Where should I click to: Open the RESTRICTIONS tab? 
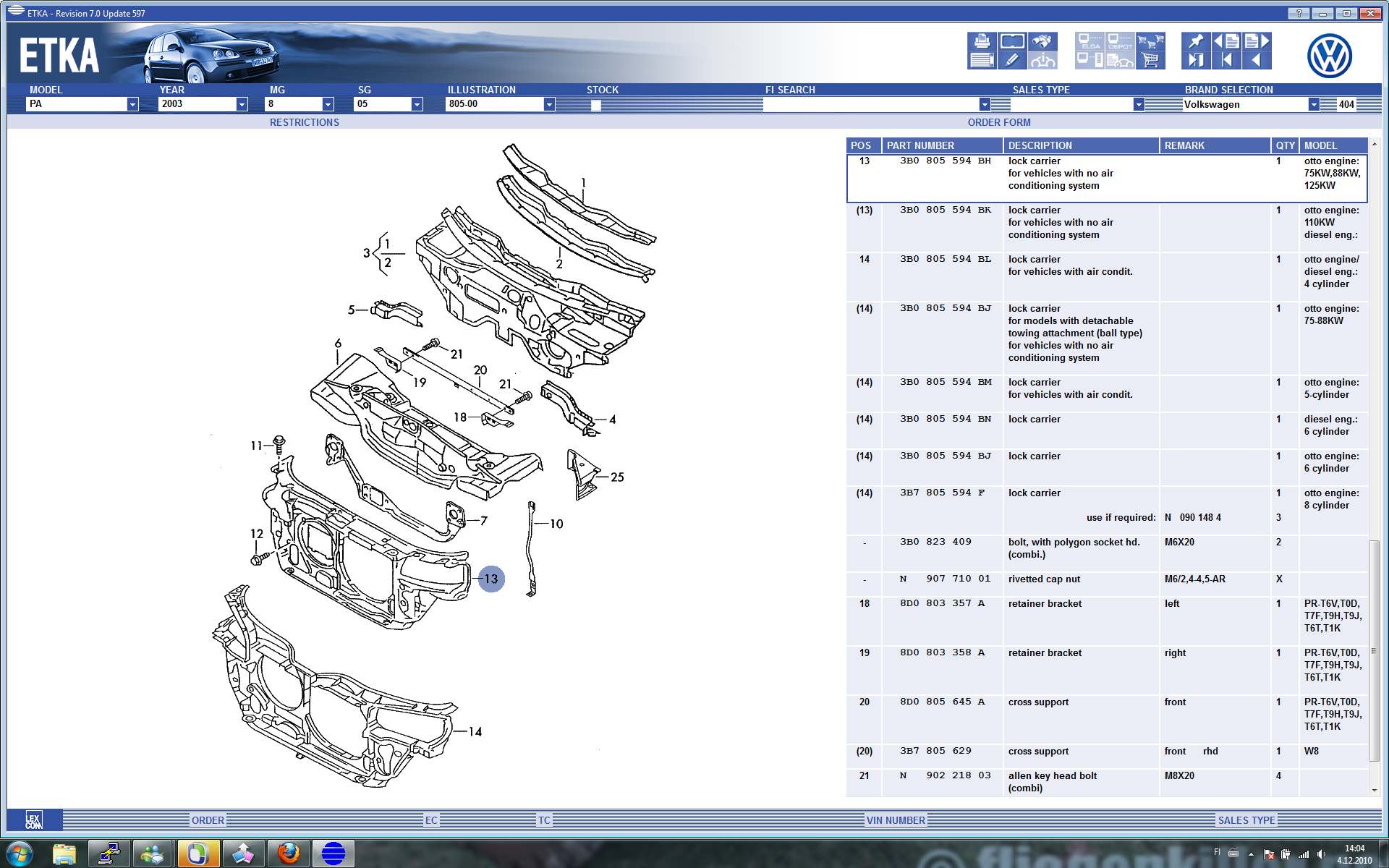click(304, 122)
